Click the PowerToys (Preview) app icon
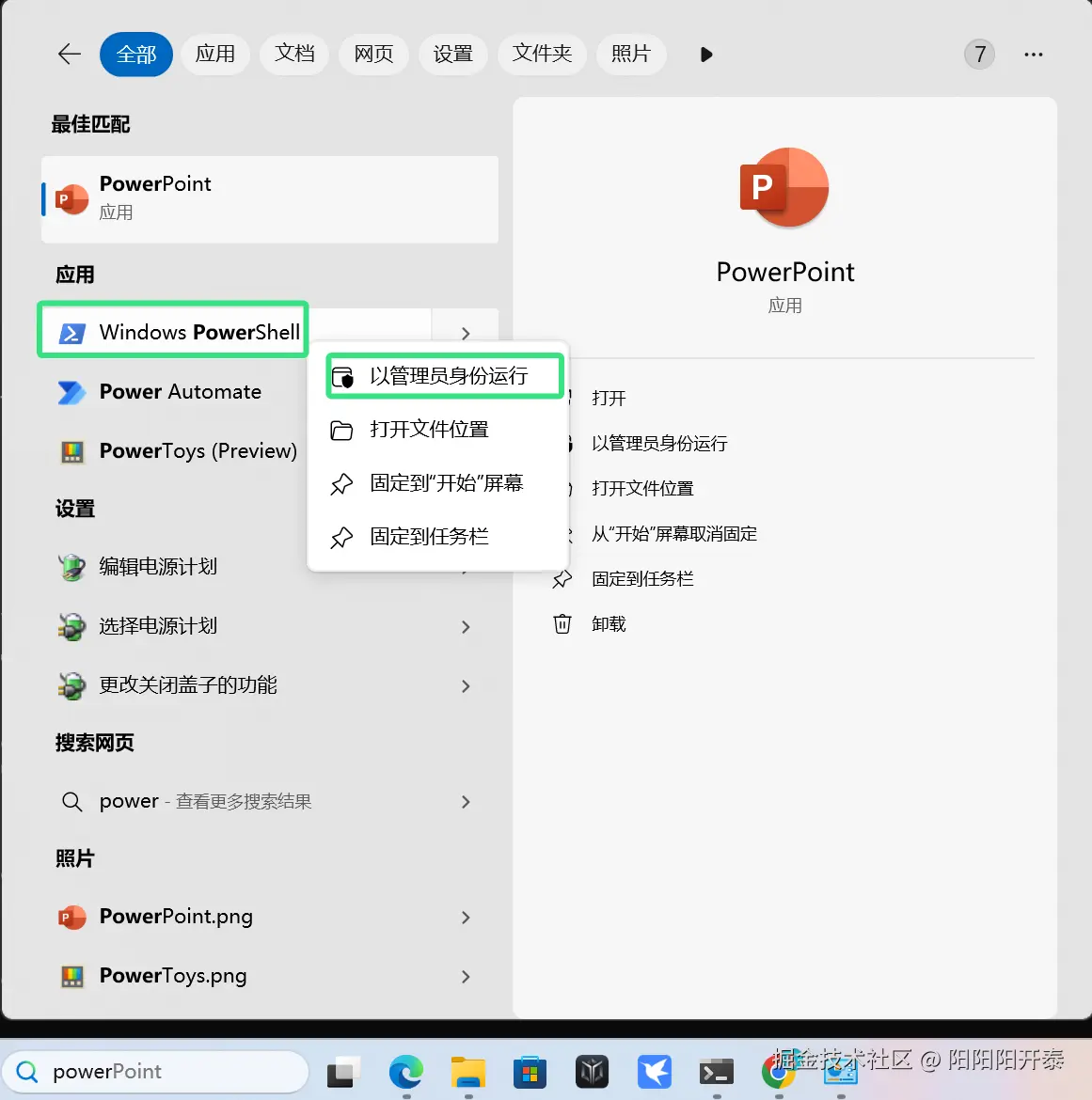This screenshot has width=1092, height=1100. coord(71,451)
